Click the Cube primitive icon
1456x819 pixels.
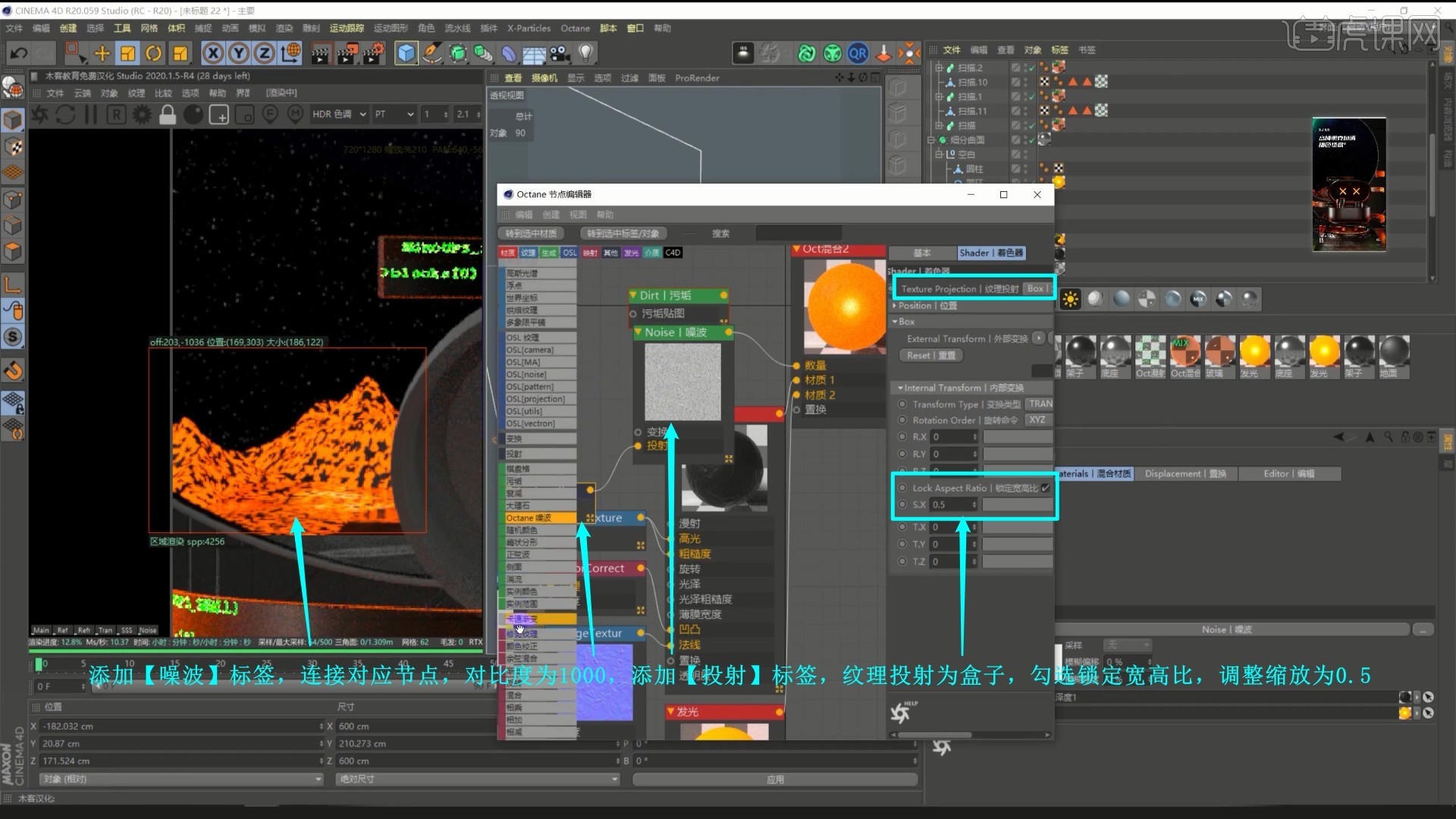point(407,53)
